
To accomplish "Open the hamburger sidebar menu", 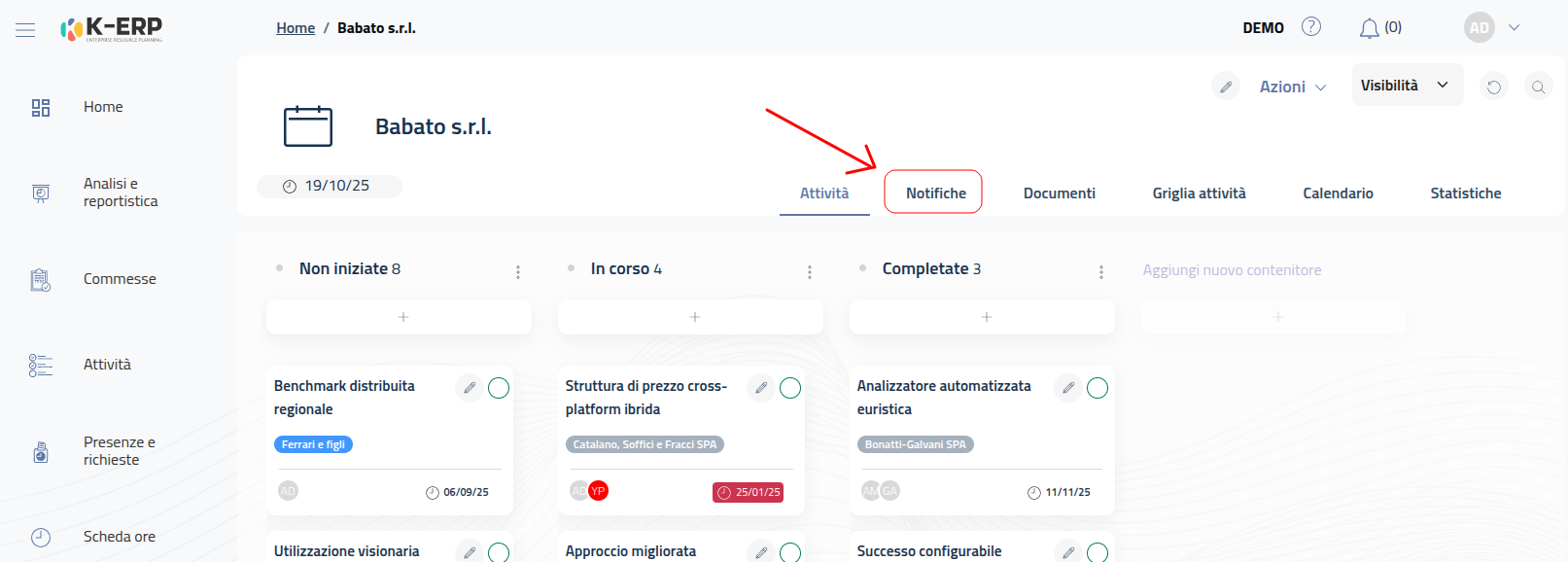I will (25, 30).
